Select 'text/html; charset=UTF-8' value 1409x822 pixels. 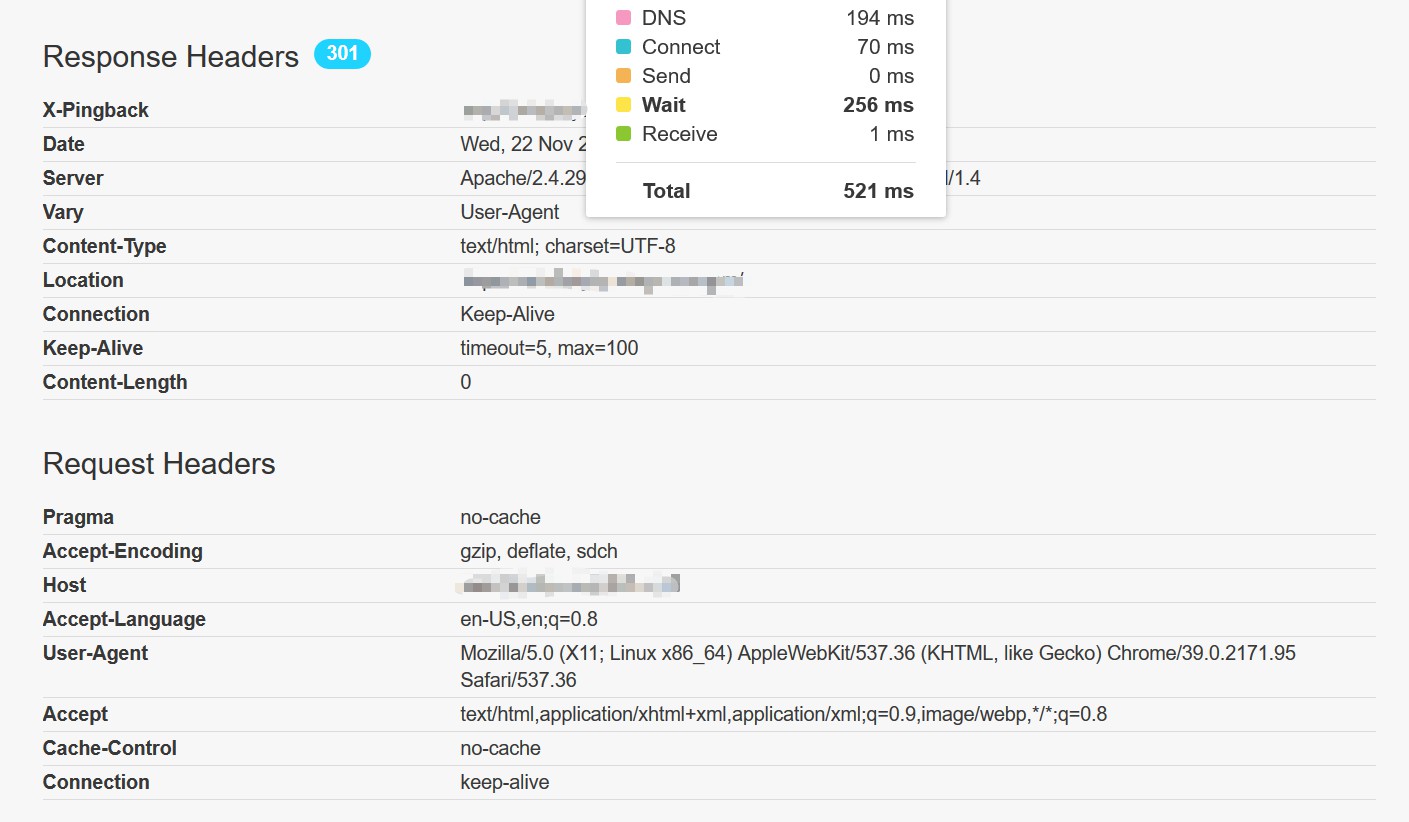568,246
